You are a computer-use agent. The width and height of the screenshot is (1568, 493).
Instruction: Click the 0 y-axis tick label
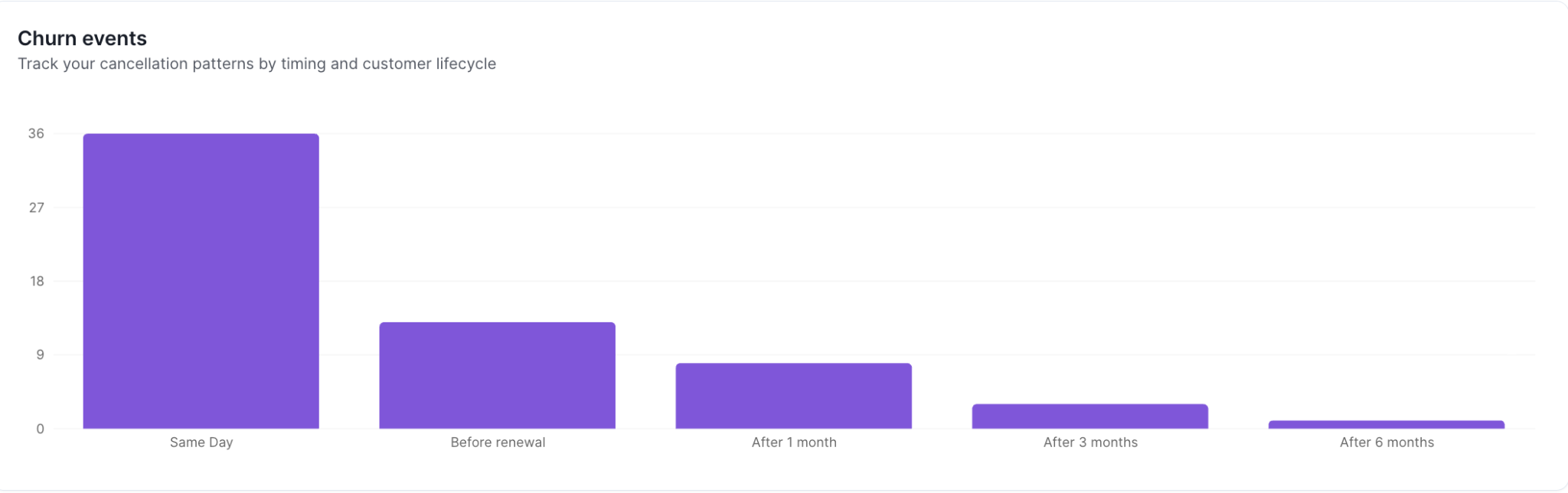(41, 429)
